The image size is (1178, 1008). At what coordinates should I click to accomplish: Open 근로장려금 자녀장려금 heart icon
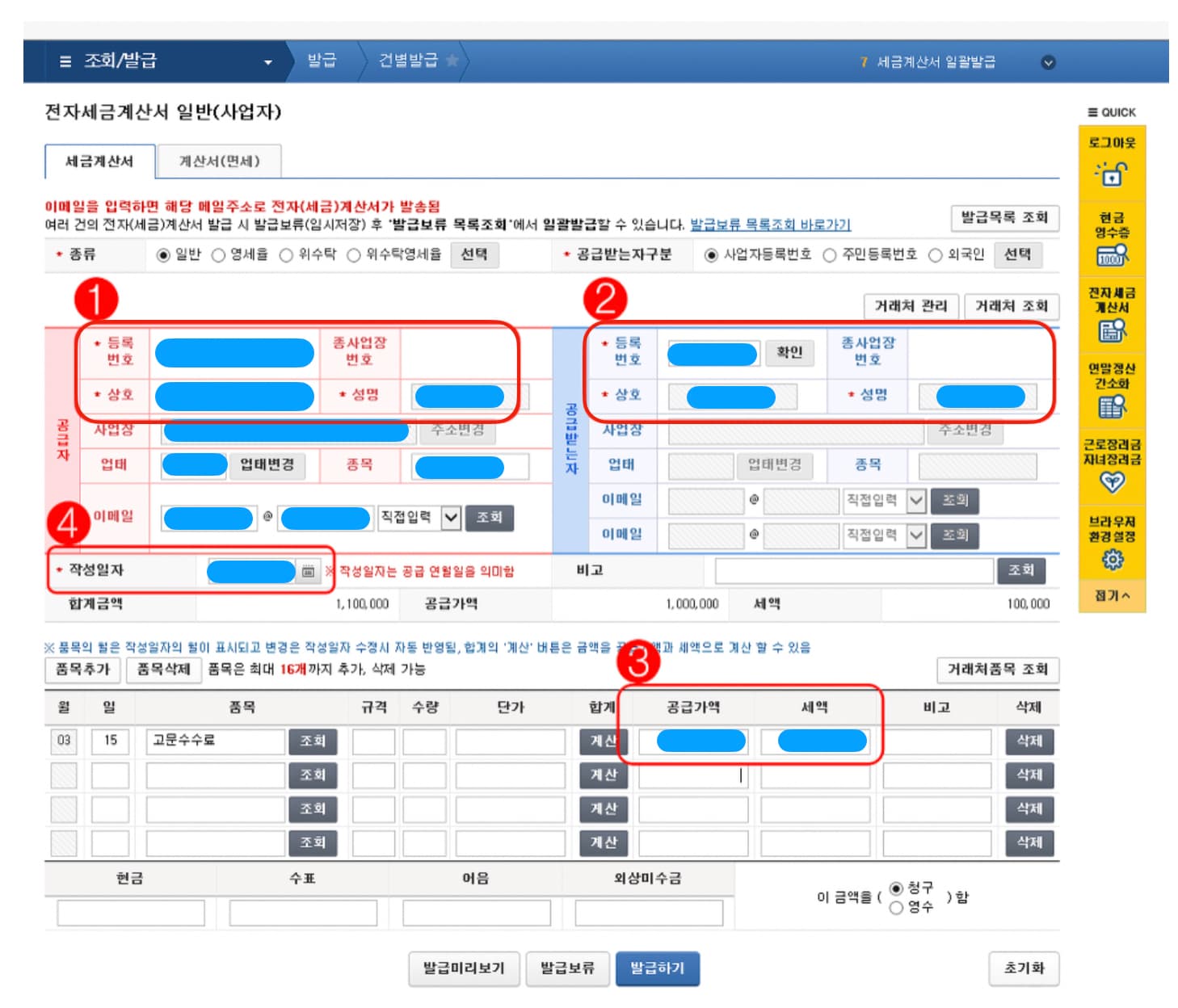[1112, 482]
